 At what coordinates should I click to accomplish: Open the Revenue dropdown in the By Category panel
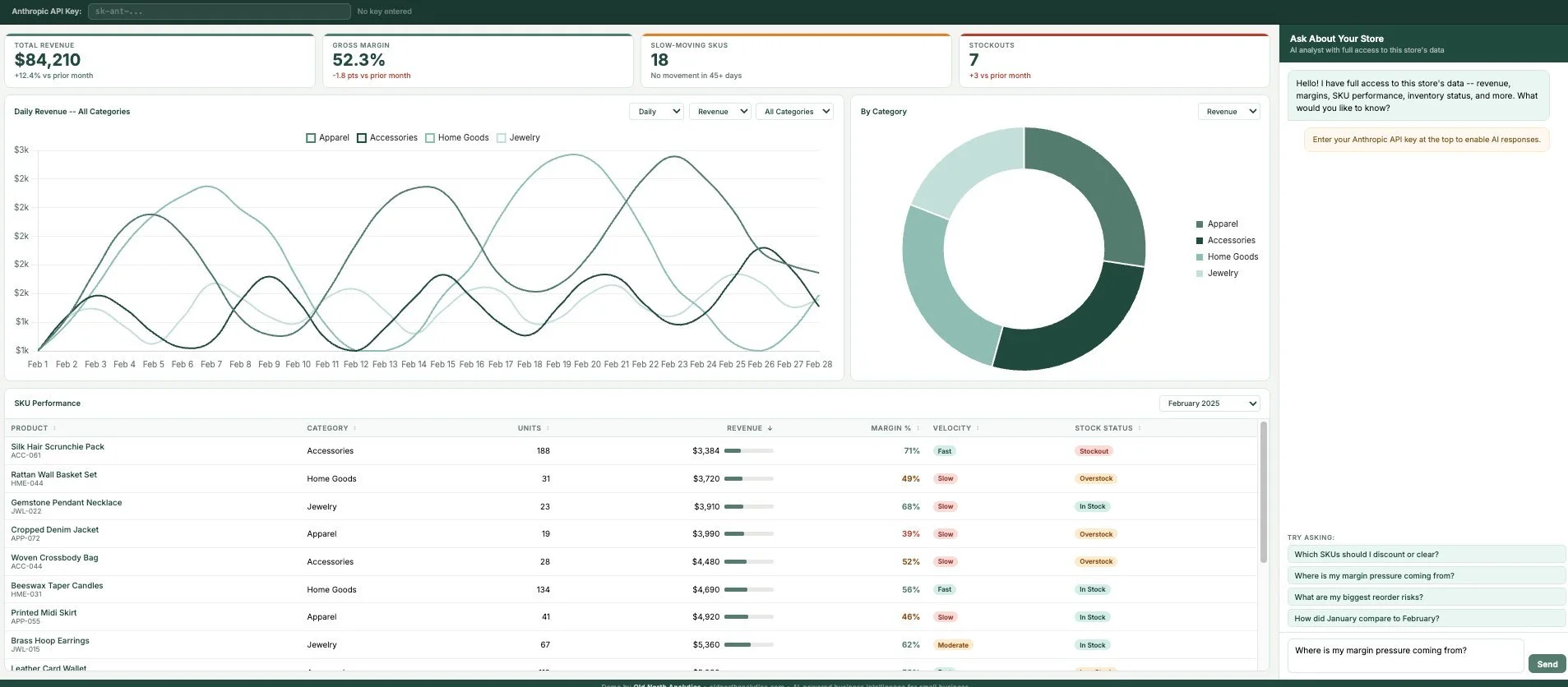click(x=1228, y=112)
